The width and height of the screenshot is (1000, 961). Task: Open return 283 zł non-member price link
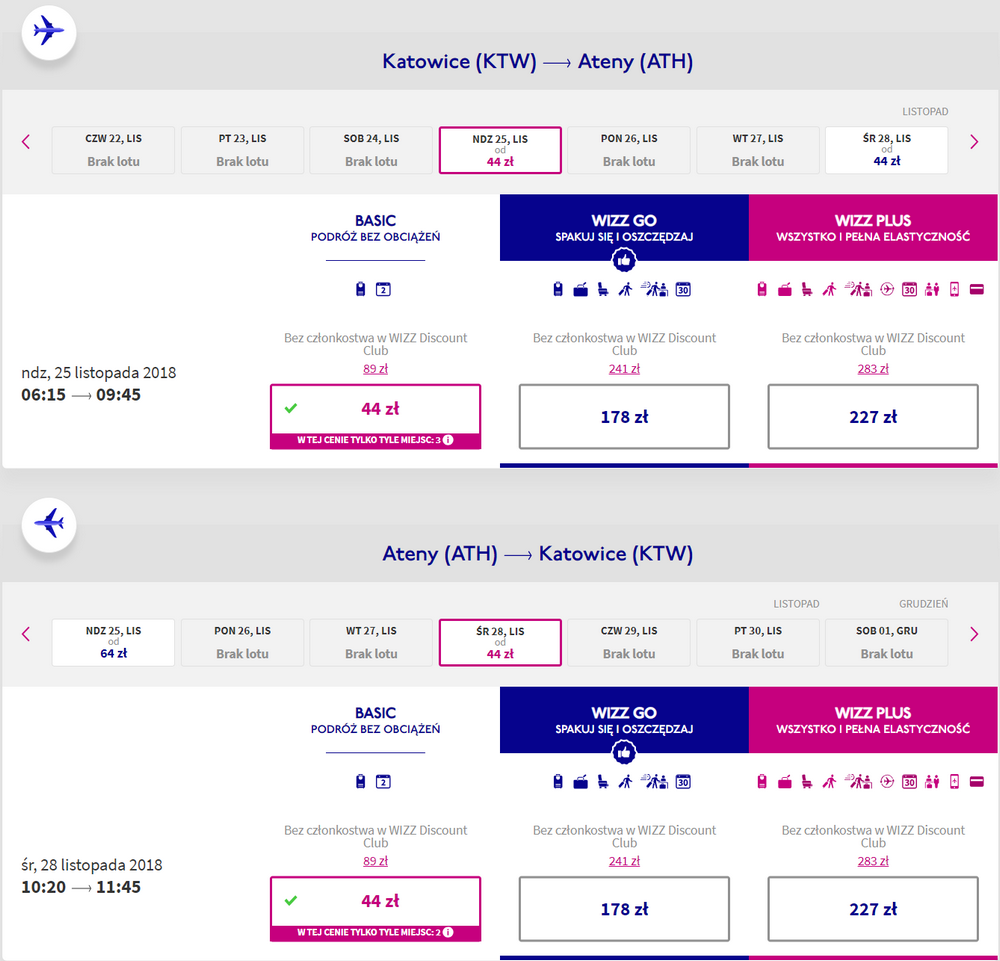tap(872, 861)
